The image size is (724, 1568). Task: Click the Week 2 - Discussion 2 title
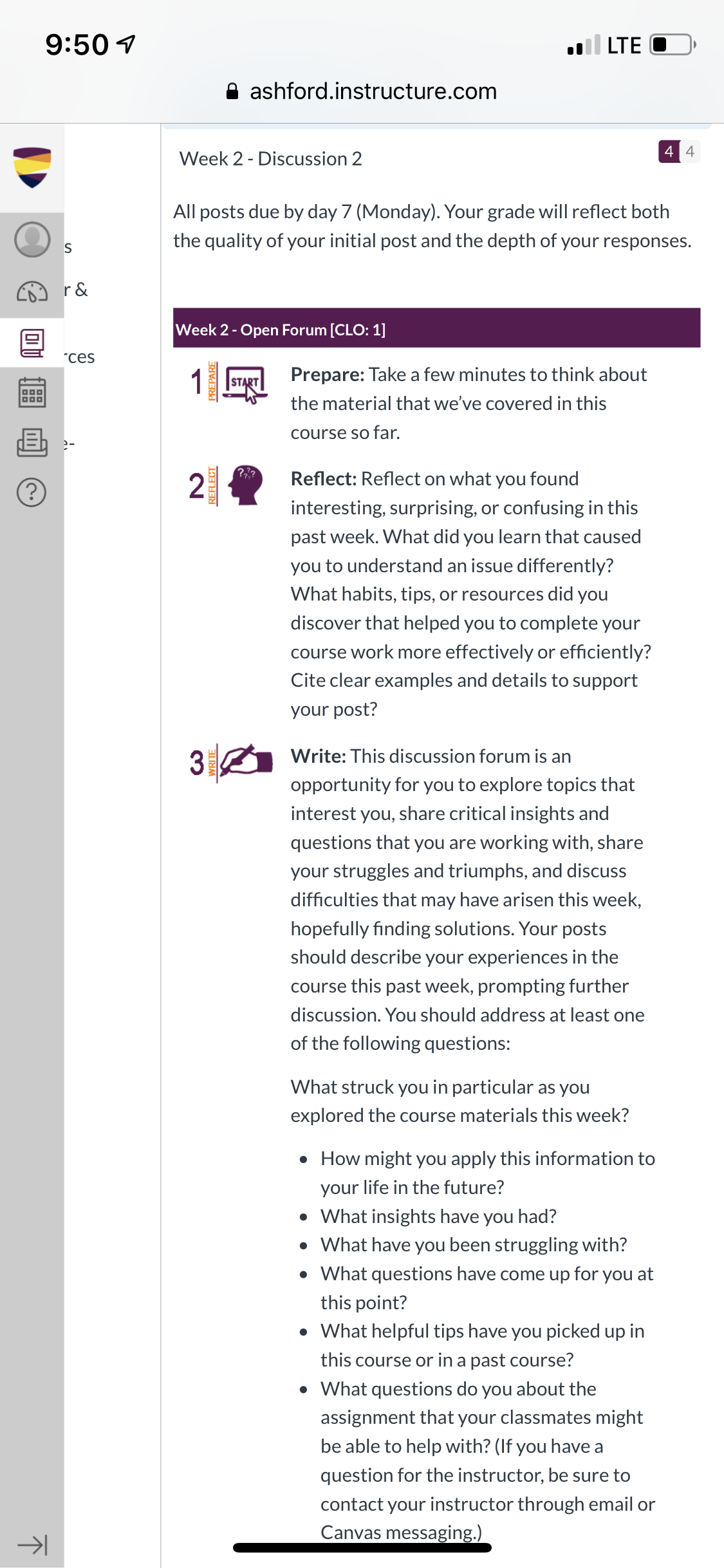click(x=270, y=158)
